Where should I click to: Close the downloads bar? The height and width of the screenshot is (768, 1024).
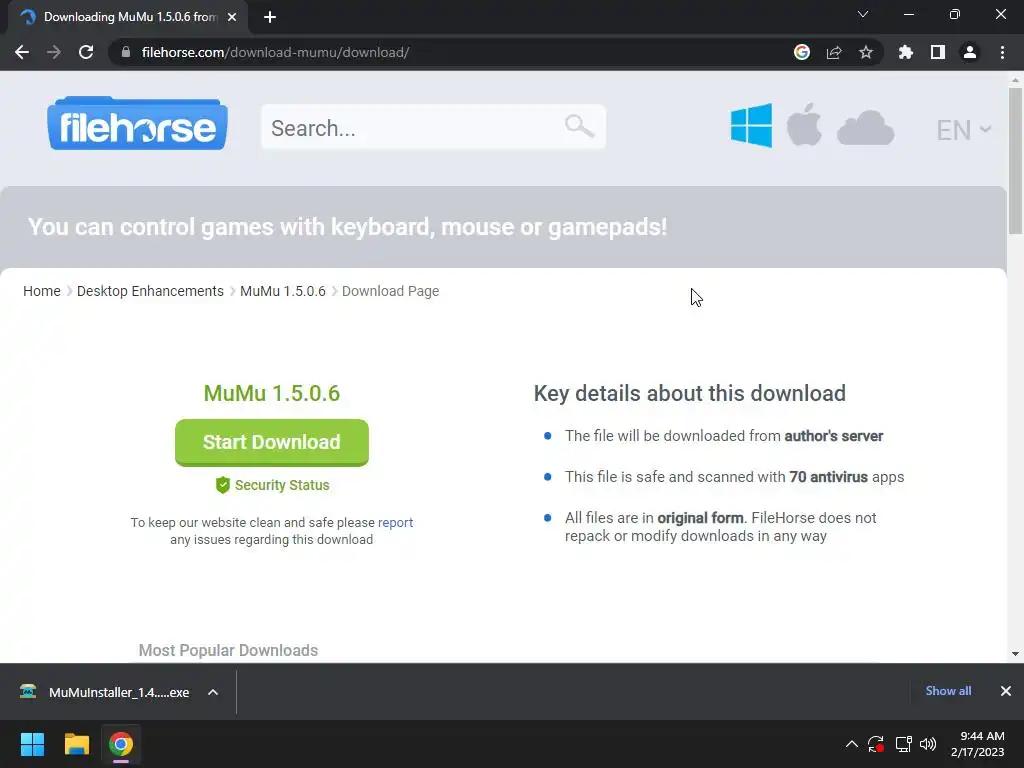1006,691
